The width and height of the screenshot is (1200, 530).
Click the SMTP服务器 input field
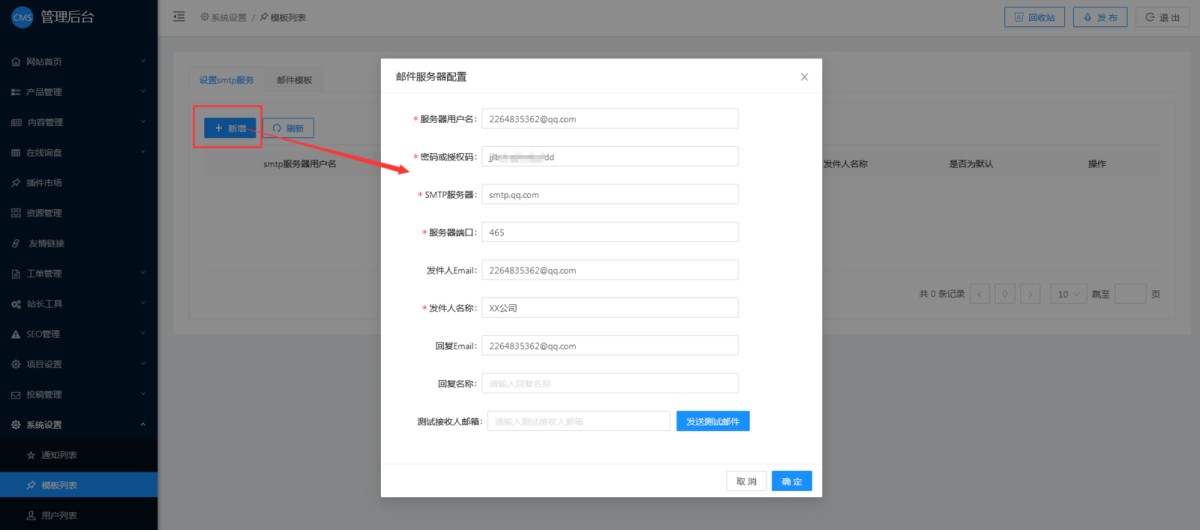[x=609, y=194]
